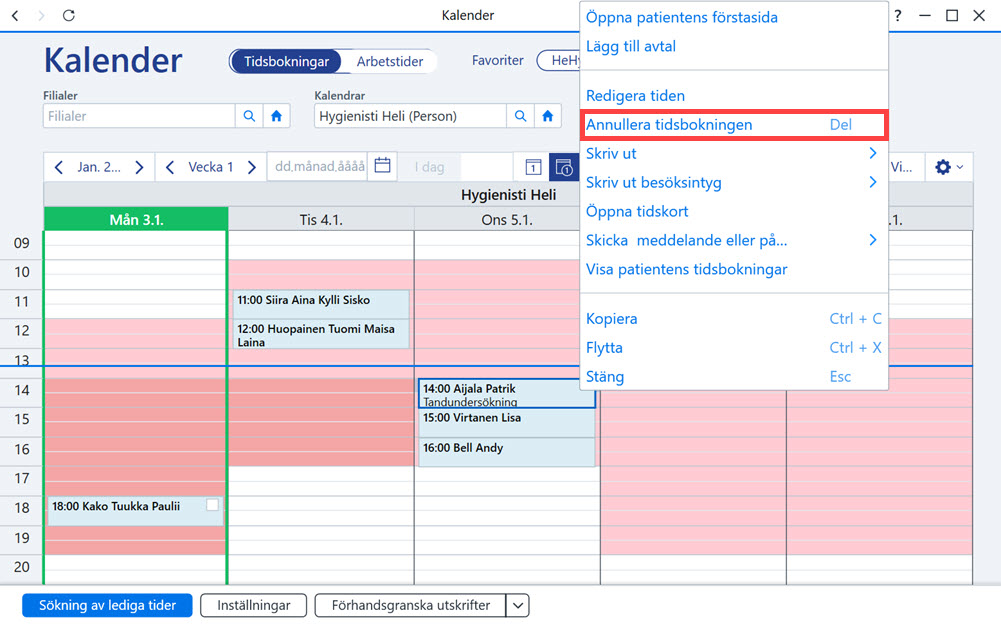Click the dd.månad.åååå date input field
The image size is (1001, 624).
(x=317, y=167)
